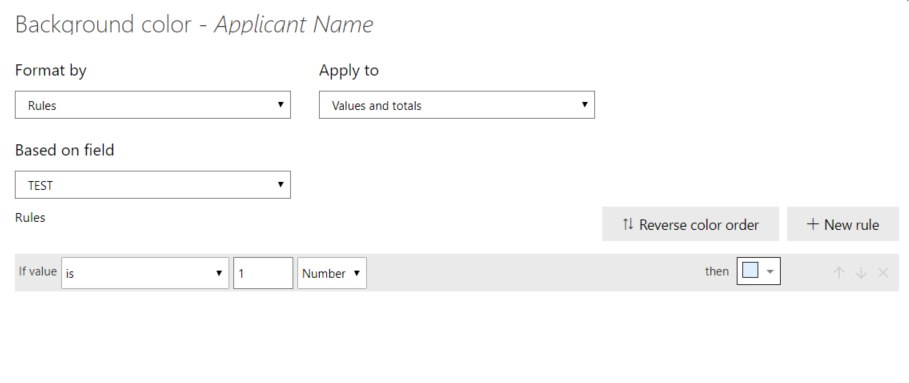
Task: Click the condition operator dropdown caret
Action: (x=219, y=273)
